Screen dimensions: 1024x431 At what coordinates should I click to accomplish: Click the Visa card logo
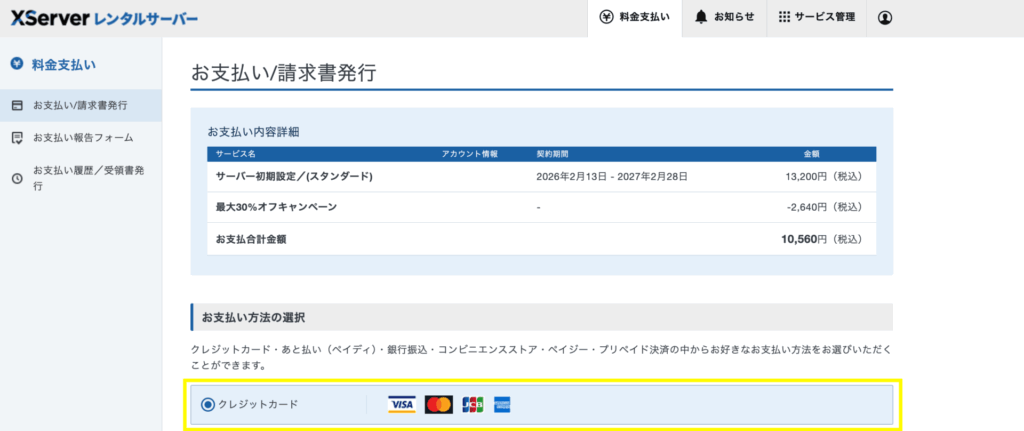pos(402,405)
